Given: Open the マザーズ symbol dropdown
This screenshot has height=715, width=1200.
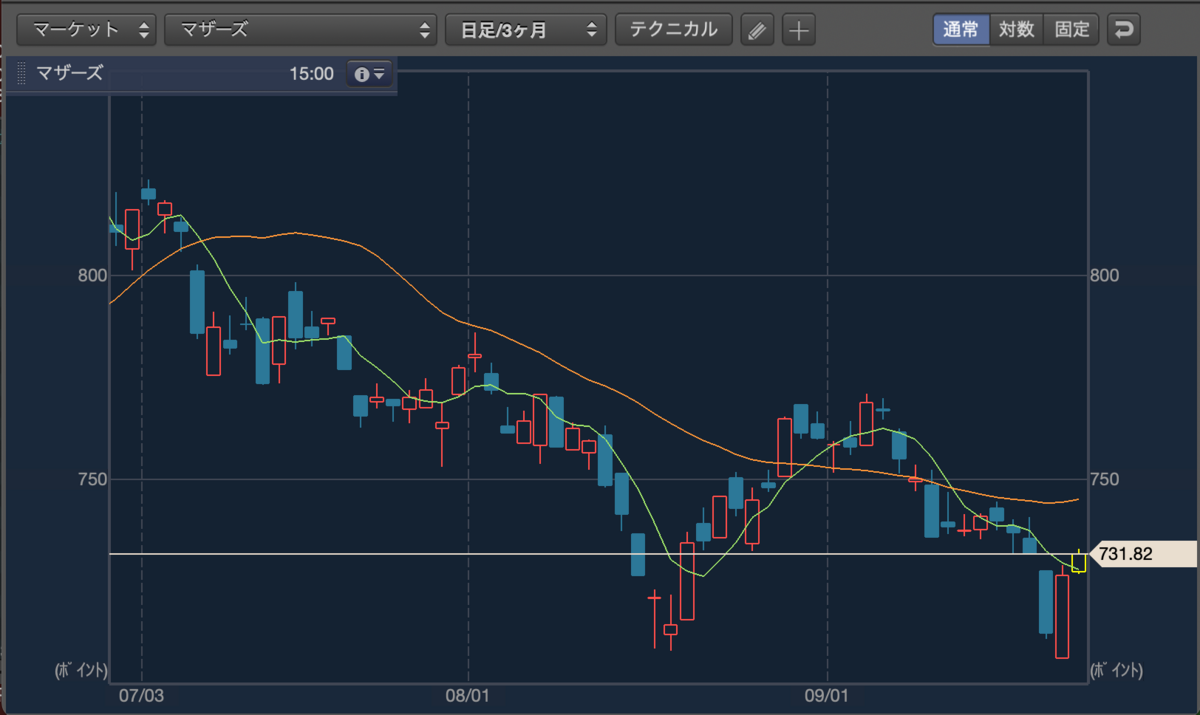Looking at the screenshot, I should click(x=300, y=29).
